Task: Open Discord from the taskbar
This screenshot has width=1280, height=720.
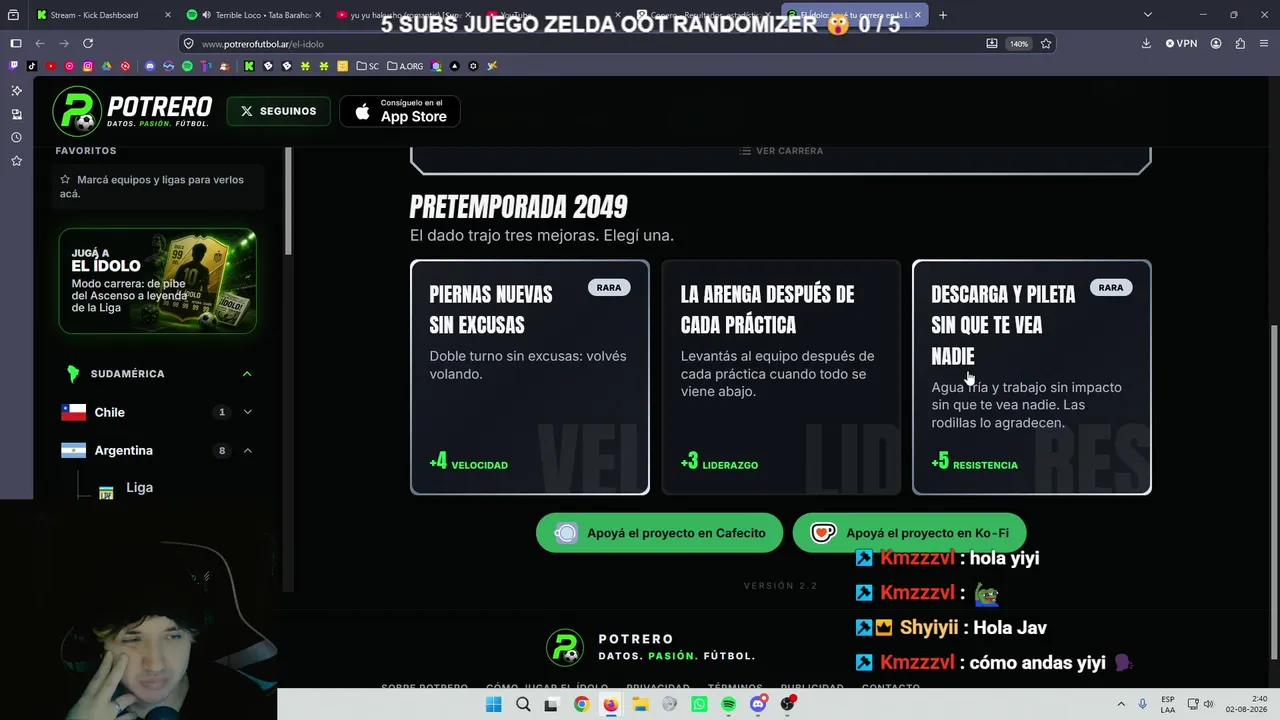Action: (758, 704)
